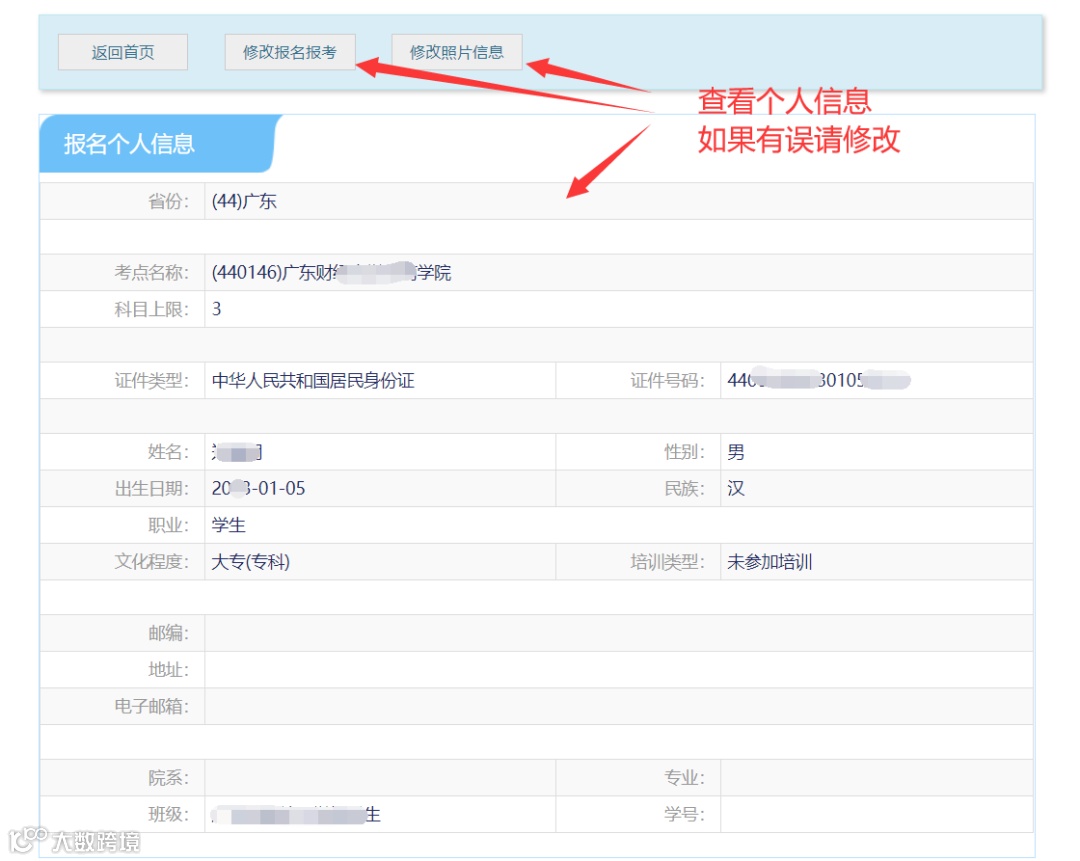Click the empty 地址 value cell
Image resolution: width=1080 pixels, height=861 pixels.
tap(619, 670)
